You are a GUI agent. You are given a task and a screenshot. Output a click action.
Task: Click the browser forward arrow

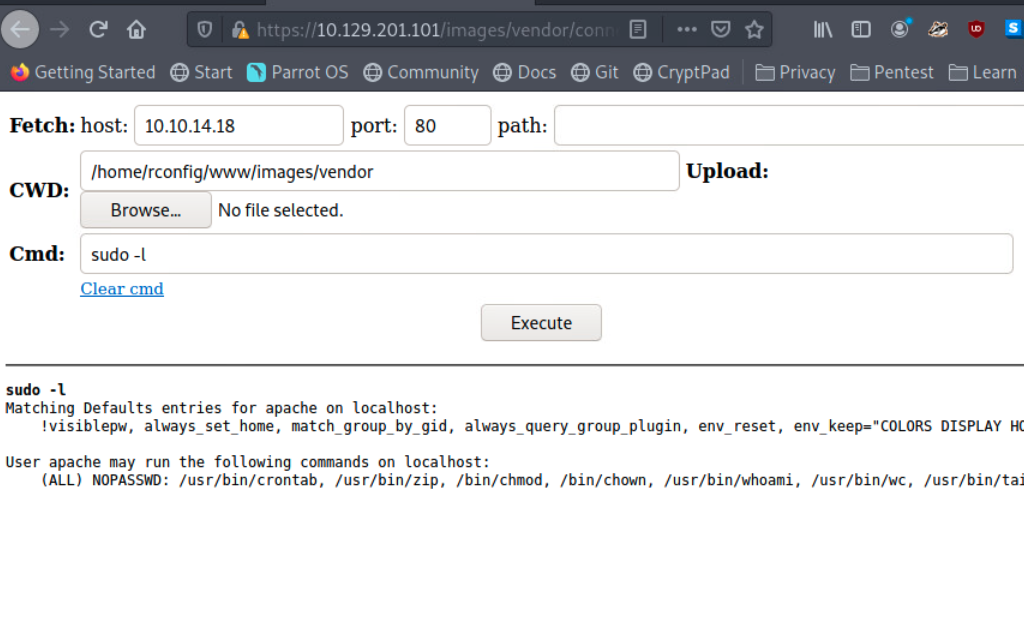pos(59,29)
